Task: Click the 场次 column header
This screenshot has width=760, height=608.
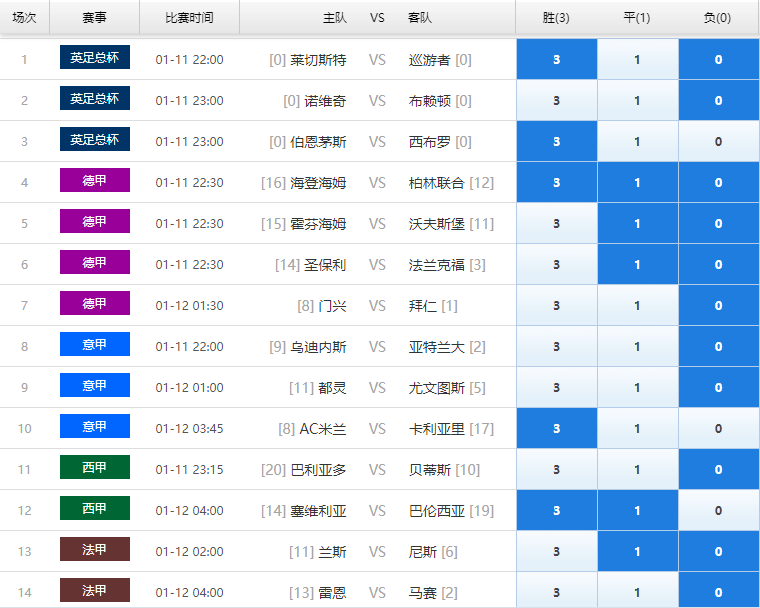Action: coord(24,17)
